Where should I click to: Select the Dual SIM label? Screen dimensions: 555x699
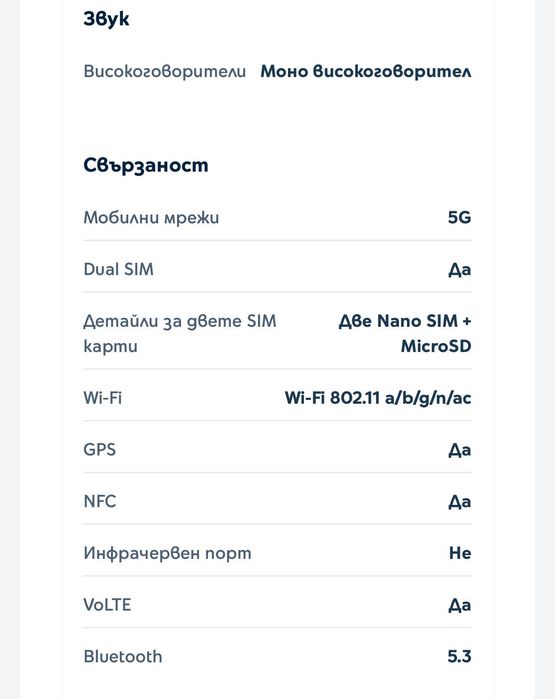119,269
